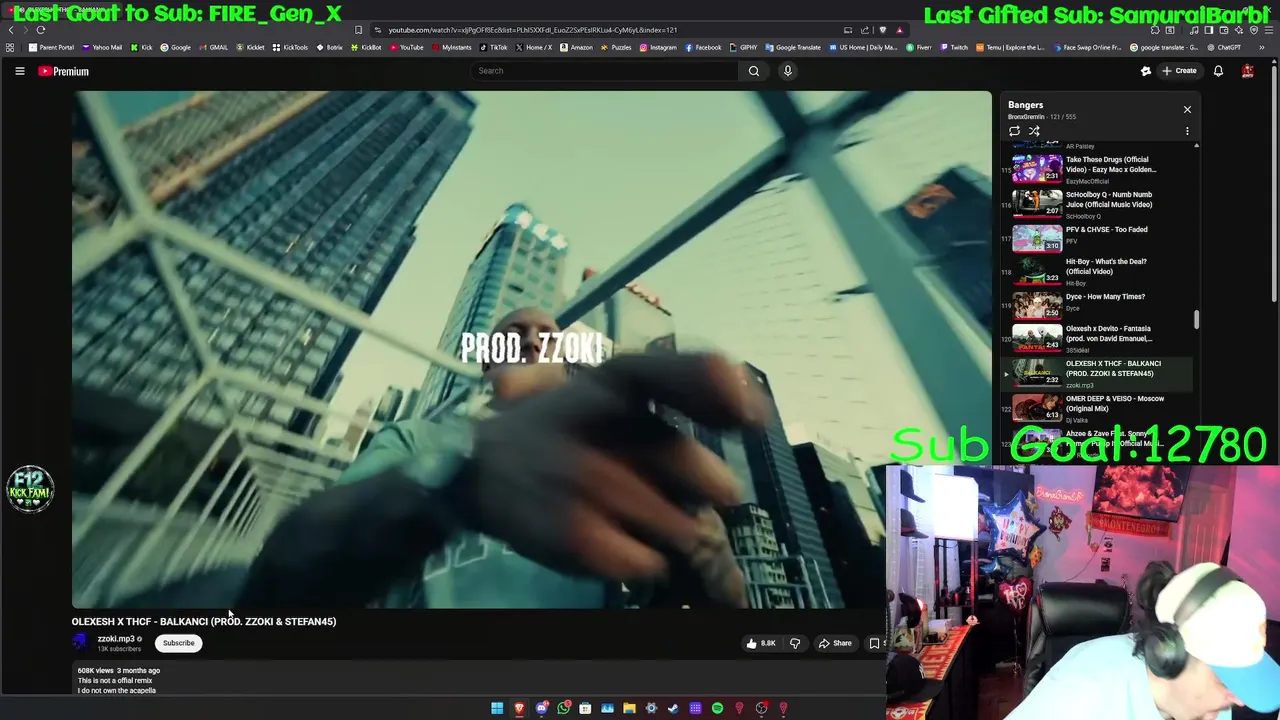Dislike the BALKANCI video
Screen dimensions: 1280x720
pos(795,643)
